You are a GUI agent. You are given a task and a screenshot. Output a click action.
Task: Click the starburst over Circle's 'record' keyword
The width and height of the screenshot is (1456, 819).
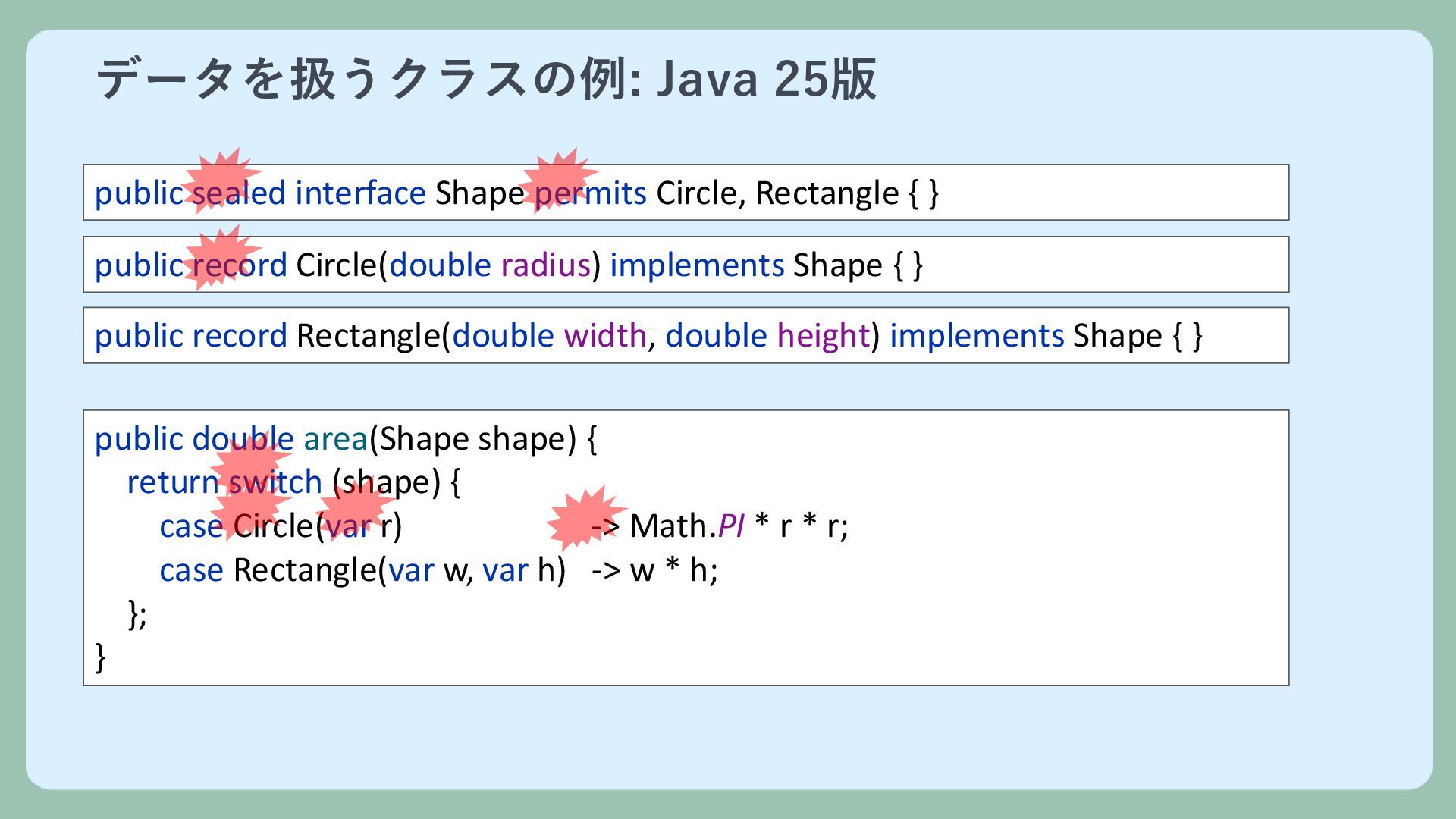click(220, 257)
